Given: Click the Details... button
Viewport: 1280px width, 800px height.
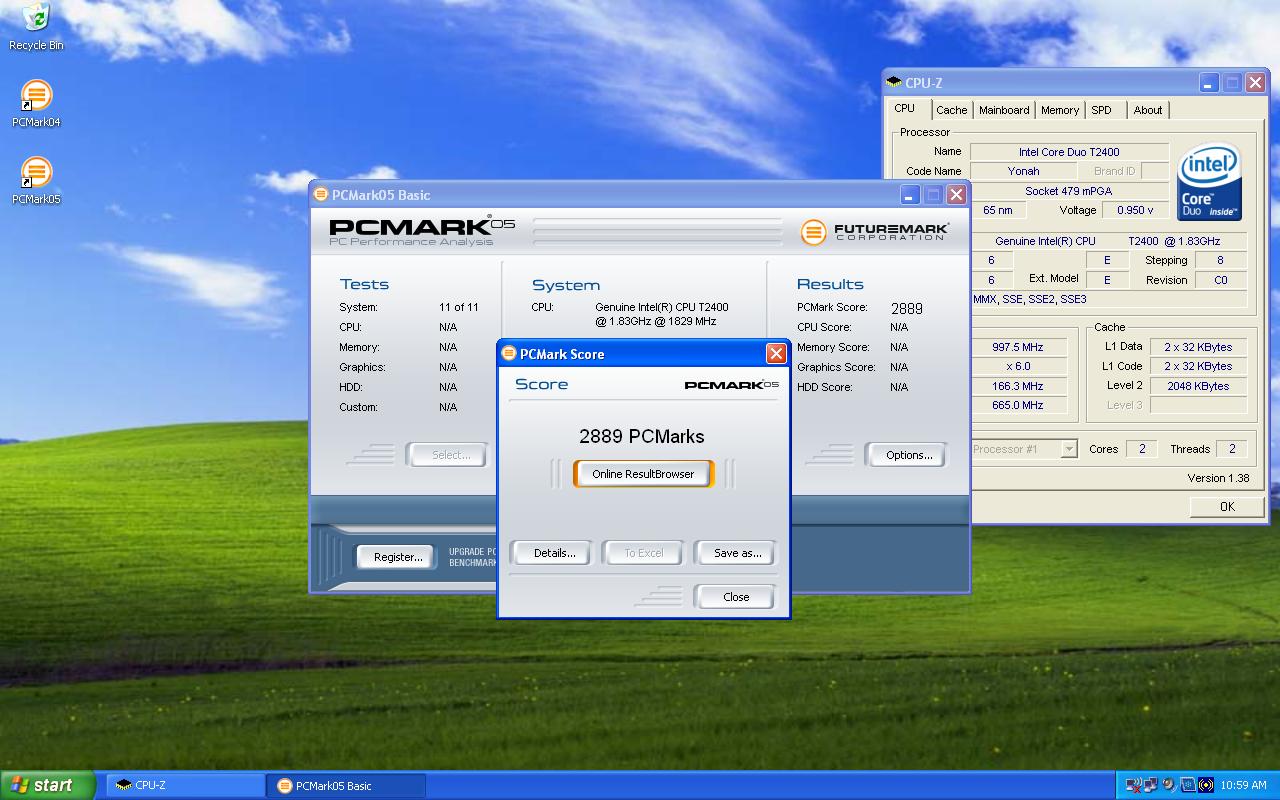Looking at the screenshot, I should pos(554,553).
